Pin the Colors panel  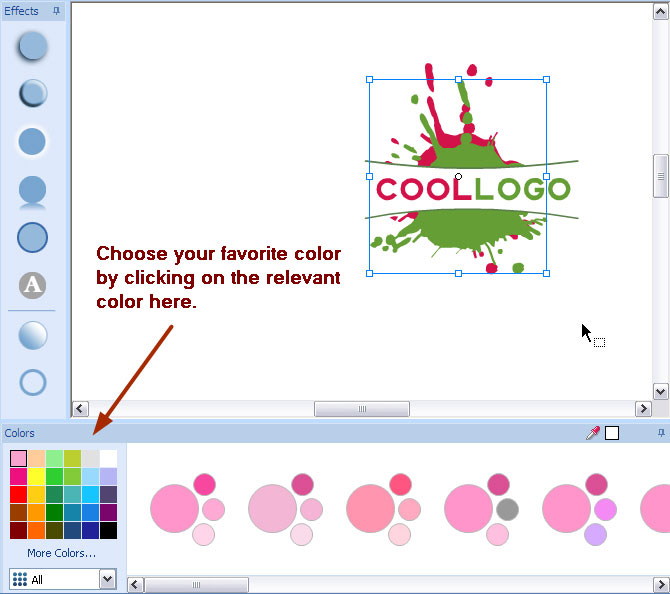tap(661, 433)
